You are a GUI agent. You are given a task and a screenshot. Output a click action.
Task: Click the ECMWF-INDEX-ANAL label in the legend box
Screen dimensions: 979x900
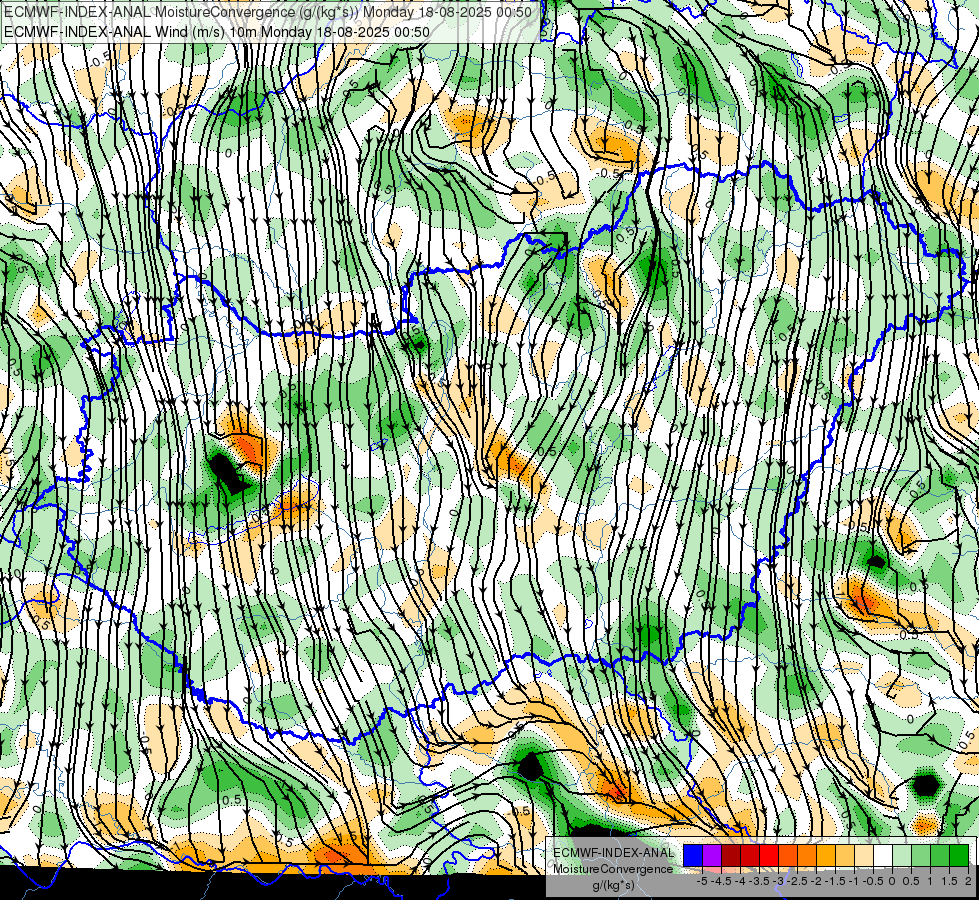tap(614, 853)
